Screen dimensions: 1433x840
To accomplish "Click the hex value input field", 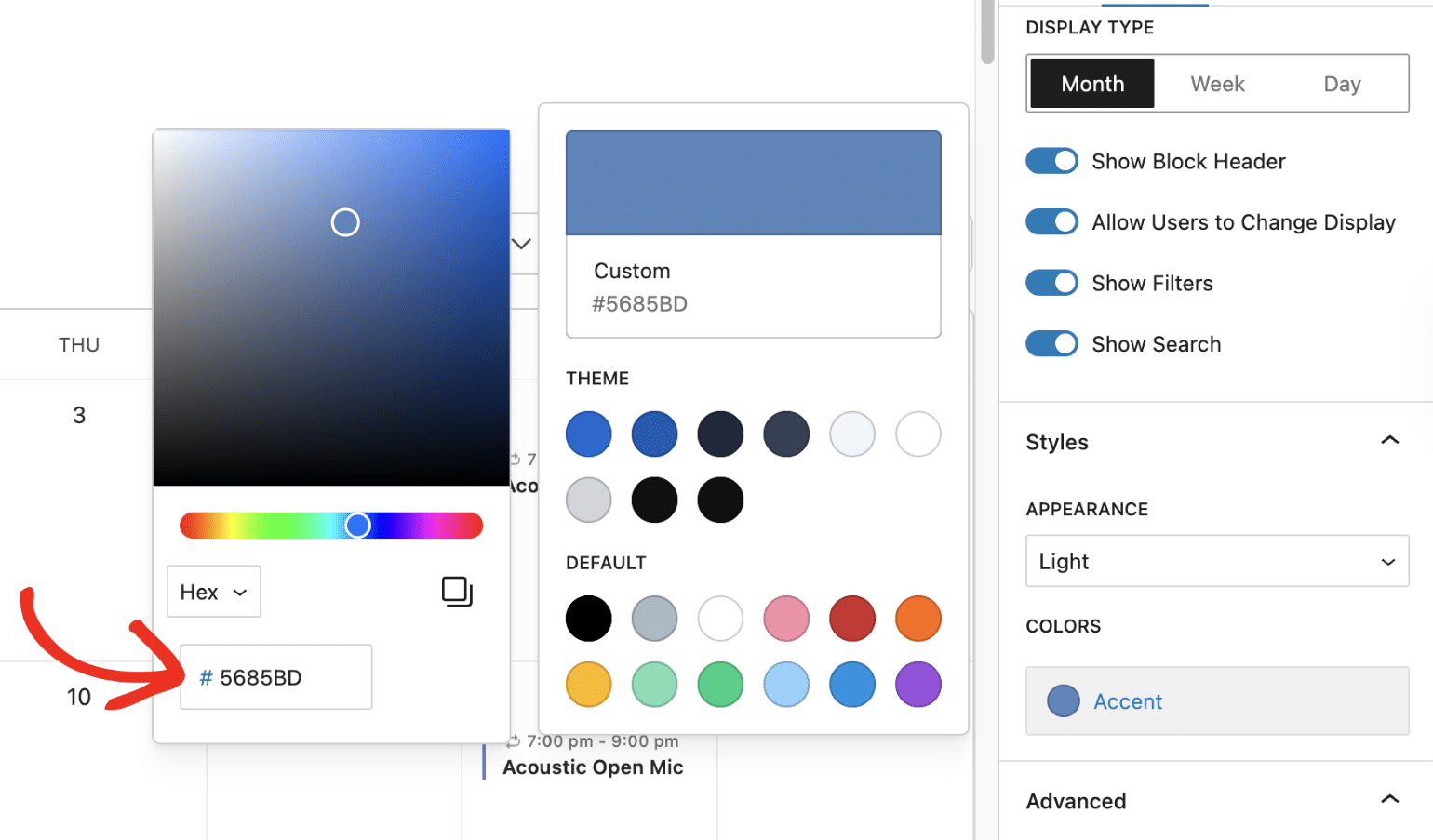I will tap(276, 677).
